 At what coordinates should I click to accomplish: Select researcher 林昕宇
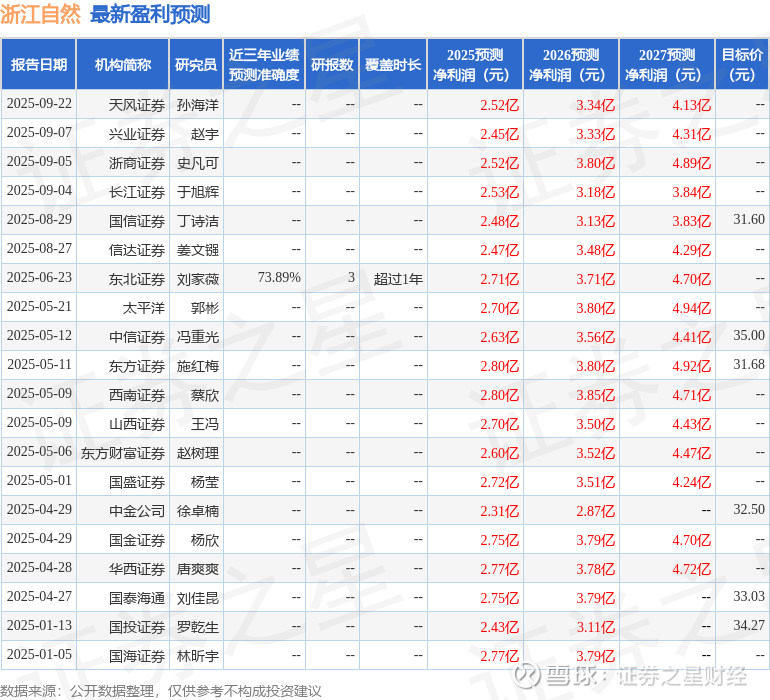coord(198,656)
